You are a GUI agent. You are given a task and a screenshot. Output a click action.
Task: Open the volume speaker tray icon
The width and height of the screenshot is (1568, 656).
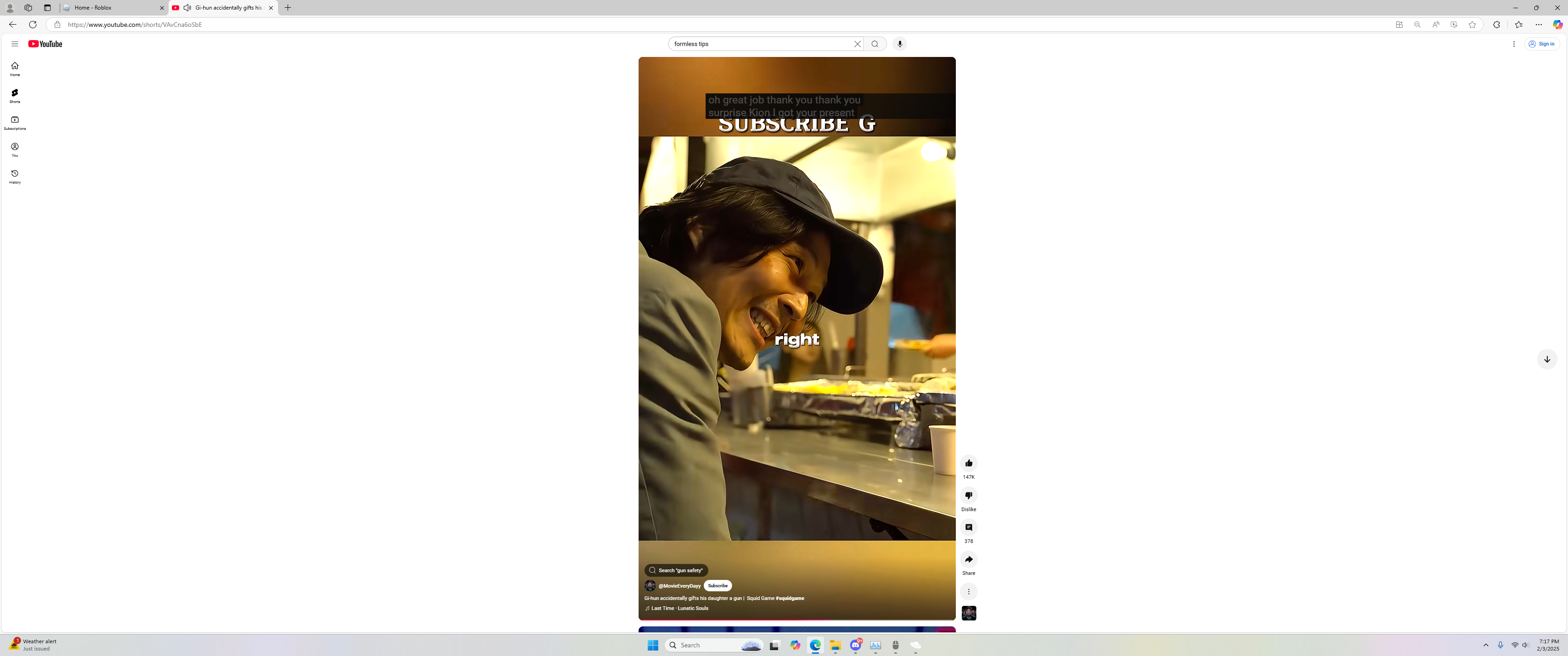[1525, 645]
